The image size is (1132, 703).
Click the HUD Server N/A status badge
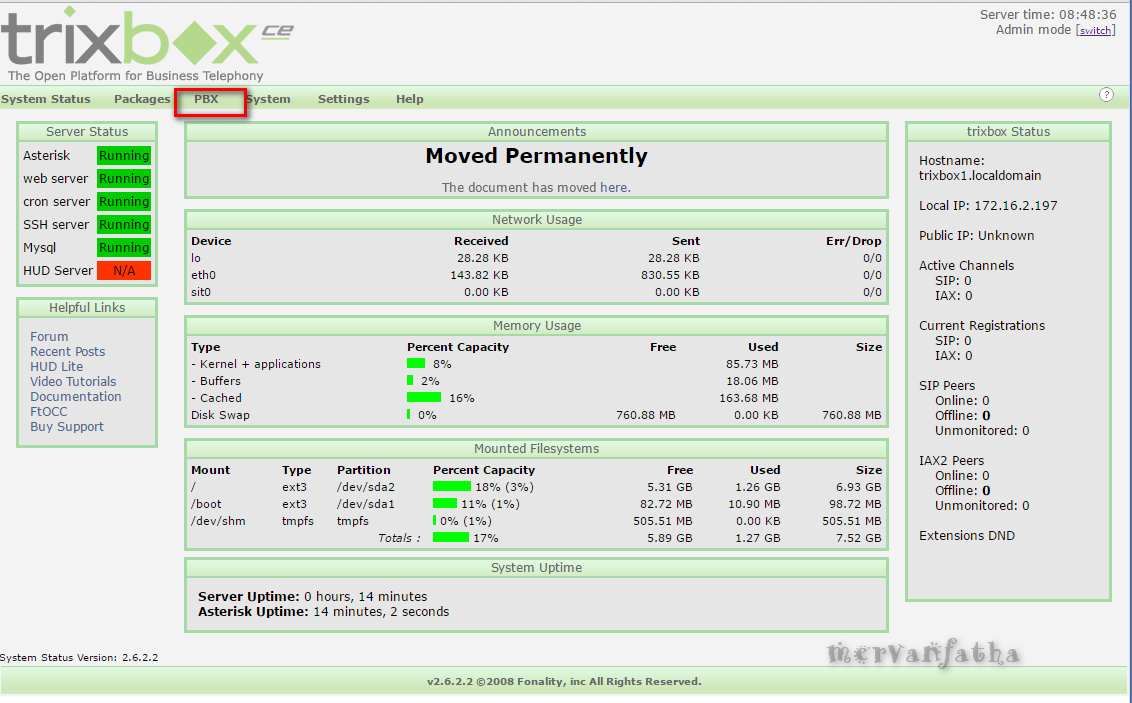pyautogui.click(x=123, y=270)
